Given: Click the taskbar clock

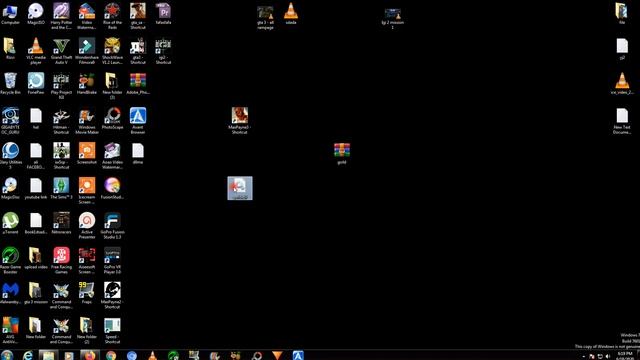Looking at the screenshot, I should [x=624, y=356].
